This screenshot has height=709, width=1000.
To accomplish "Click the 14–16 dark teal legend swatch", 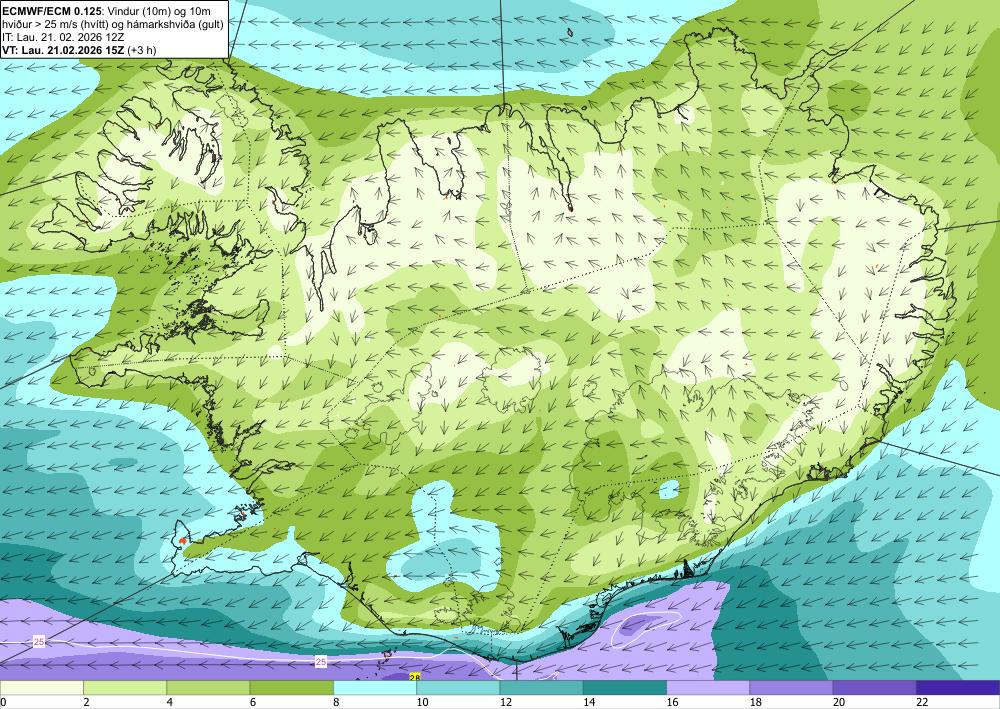I will click(x=625, y=688).
